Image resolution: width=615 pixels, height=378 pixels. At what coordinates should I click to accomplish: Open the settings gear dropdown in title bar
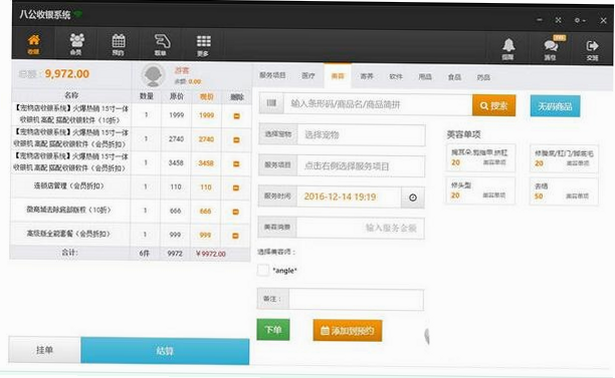579,20
